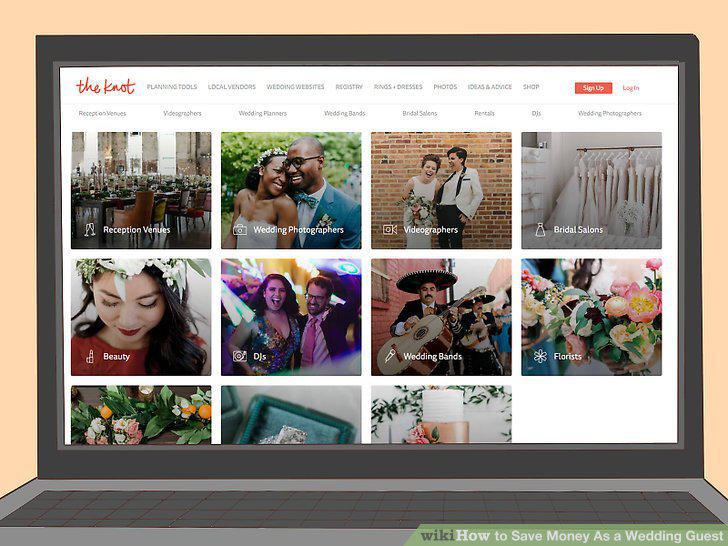Screen dimensions: 728x546
Task: Click the dress icon on Bridal Salons card
Action: point(540,229)
